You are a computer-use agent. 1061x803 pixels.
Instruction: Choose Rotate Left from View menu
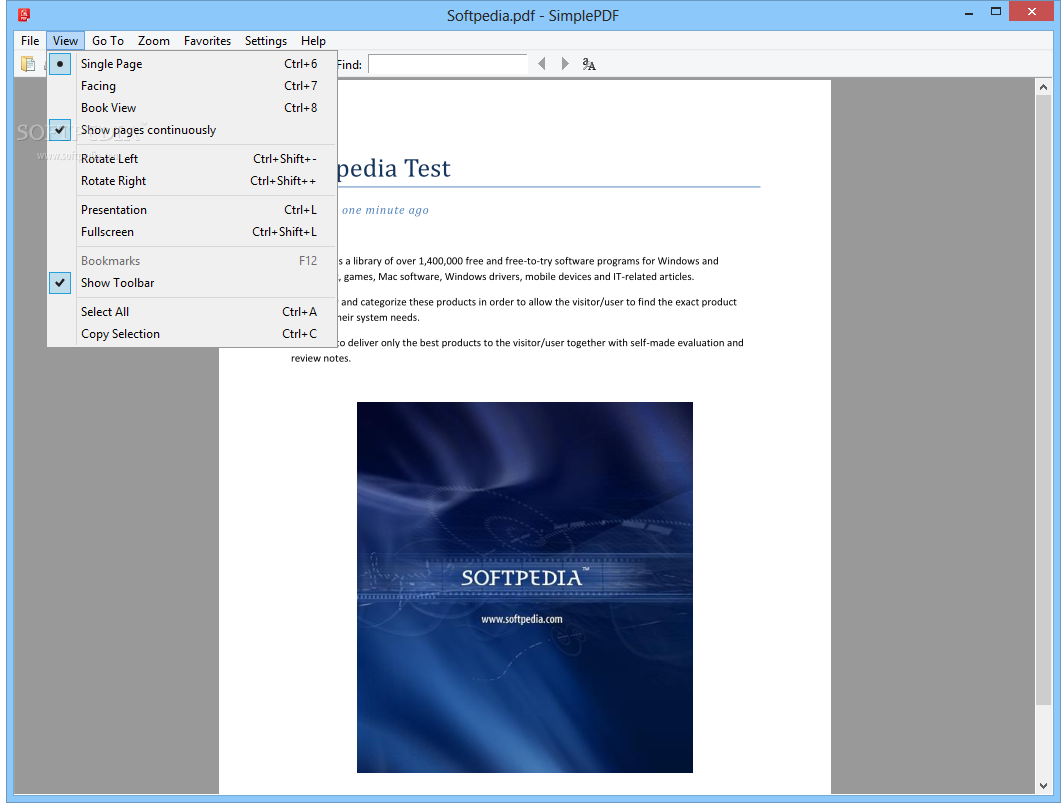tap(192, 159)
